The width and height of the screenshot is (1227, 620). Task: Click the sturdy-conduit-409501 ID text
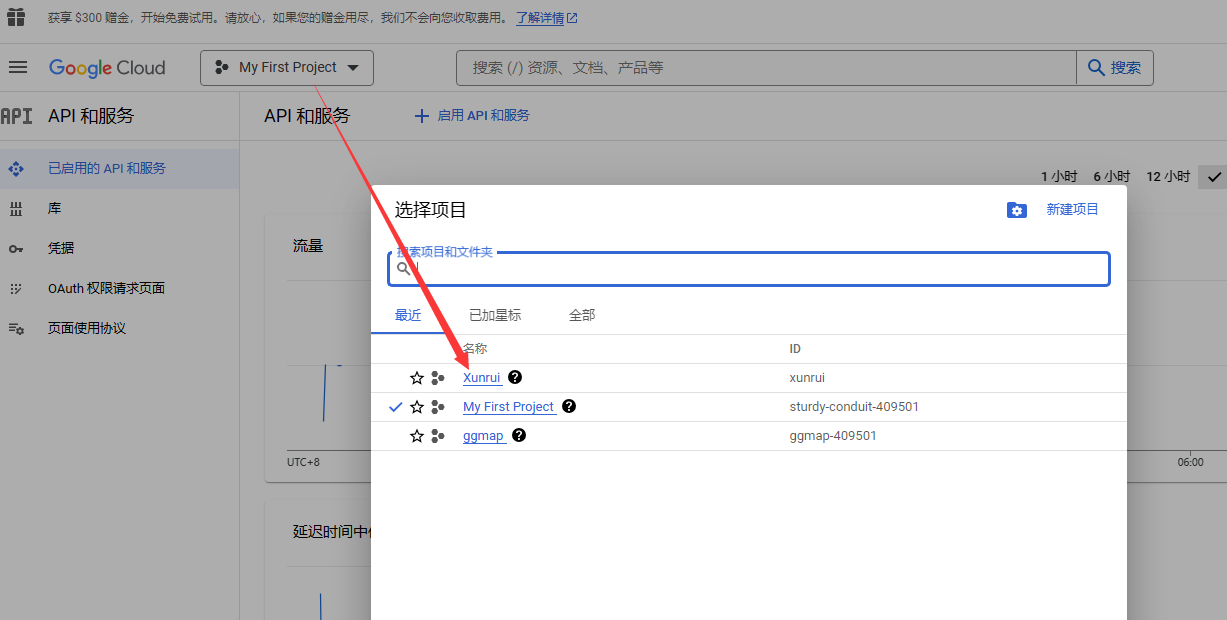(x=854, y=407)
